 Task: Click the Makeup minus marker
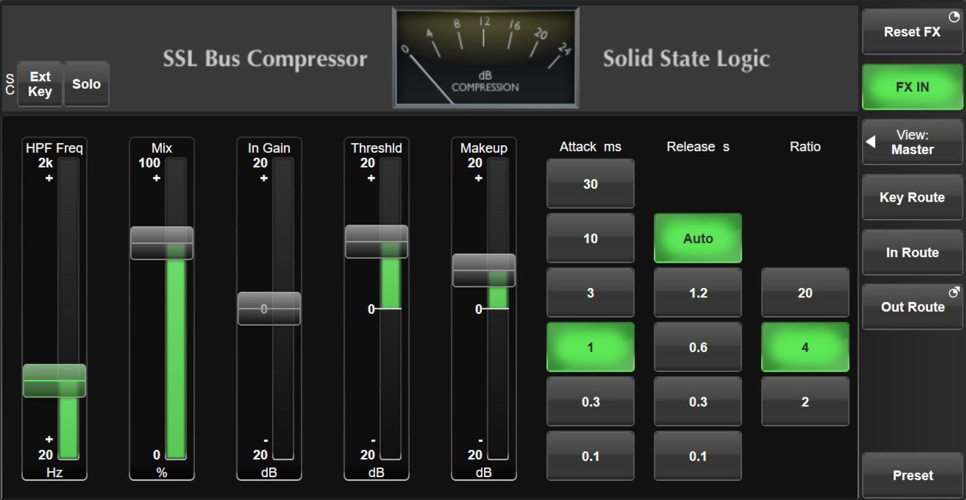(x=481, y=440)
